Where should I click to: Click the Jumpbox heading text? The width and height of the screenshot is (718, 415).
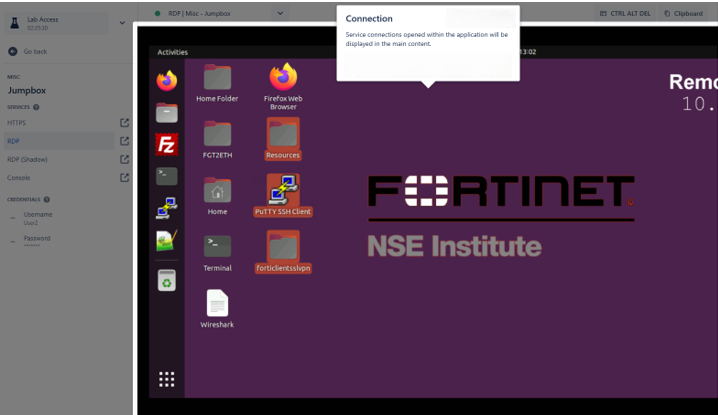27,90
